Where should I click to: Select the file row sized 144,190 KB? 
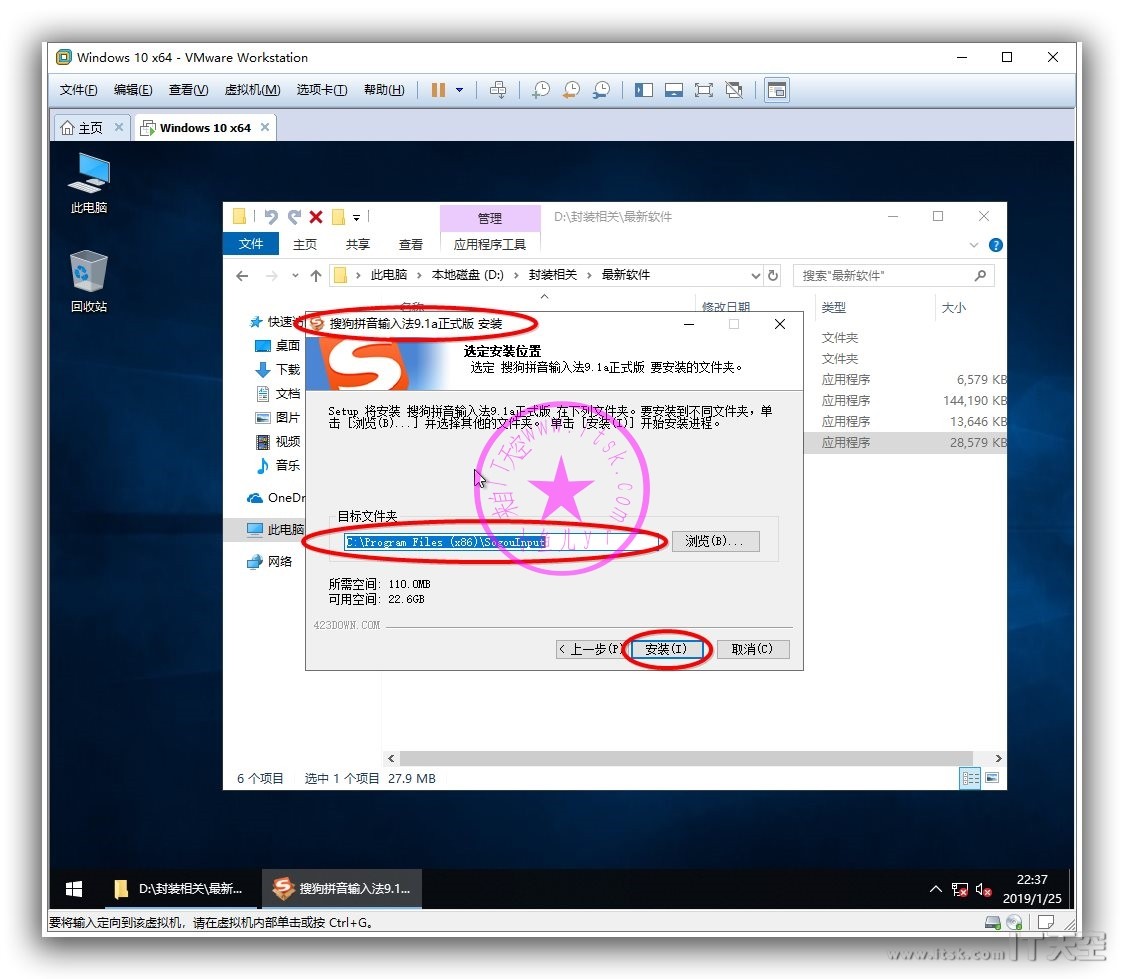click(905, 401)
